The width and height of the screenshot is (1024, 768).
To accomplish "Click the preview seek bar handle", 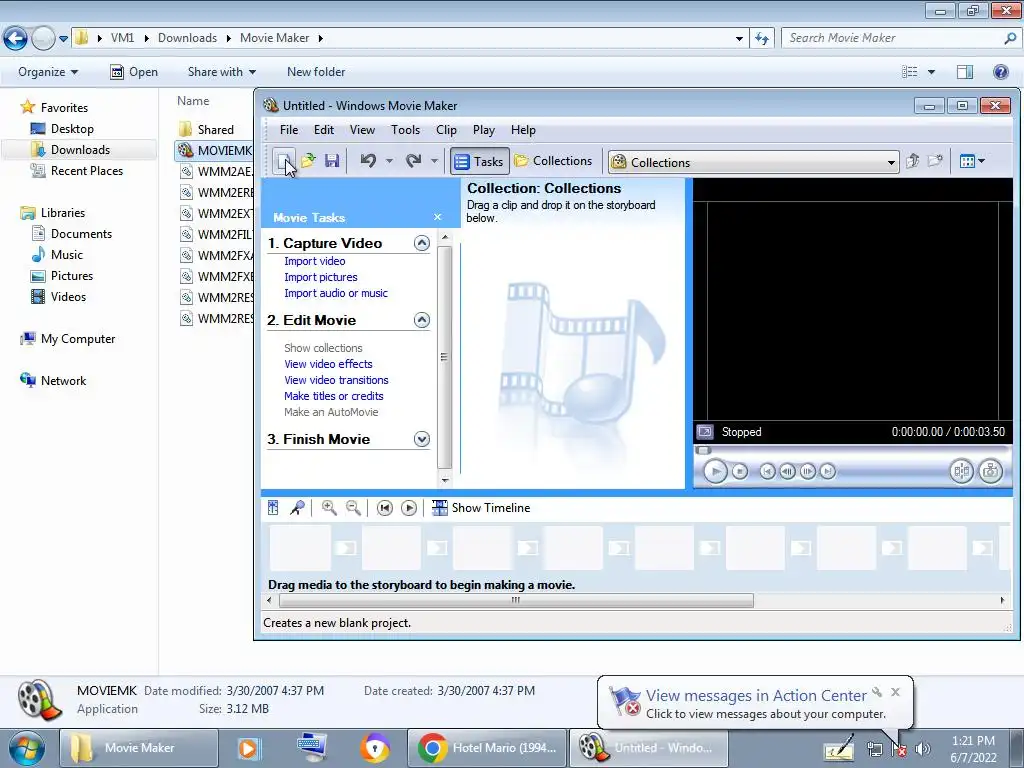I will click(703, 450).
